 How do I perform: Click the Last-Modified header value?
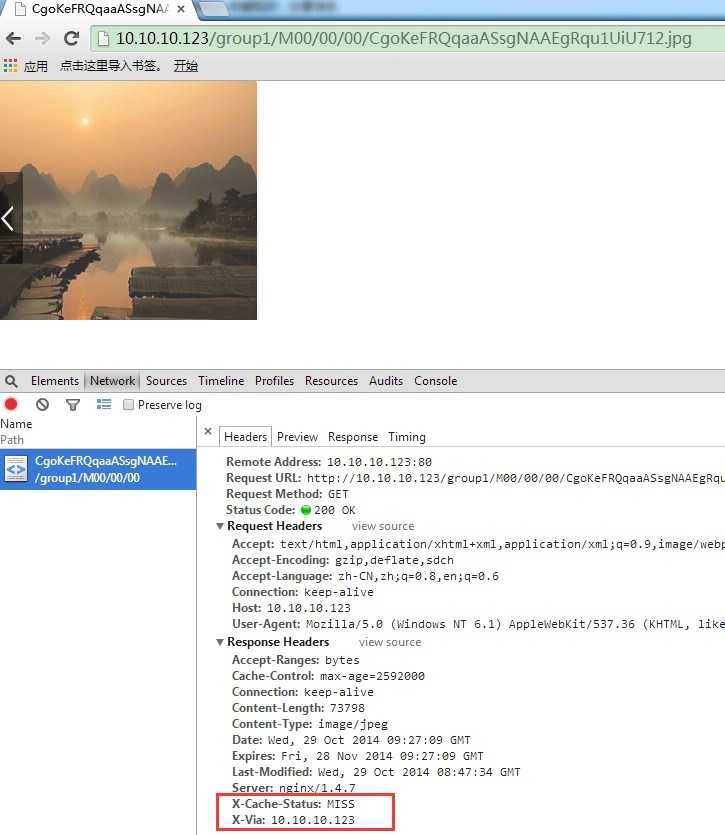tap(419, 772)
